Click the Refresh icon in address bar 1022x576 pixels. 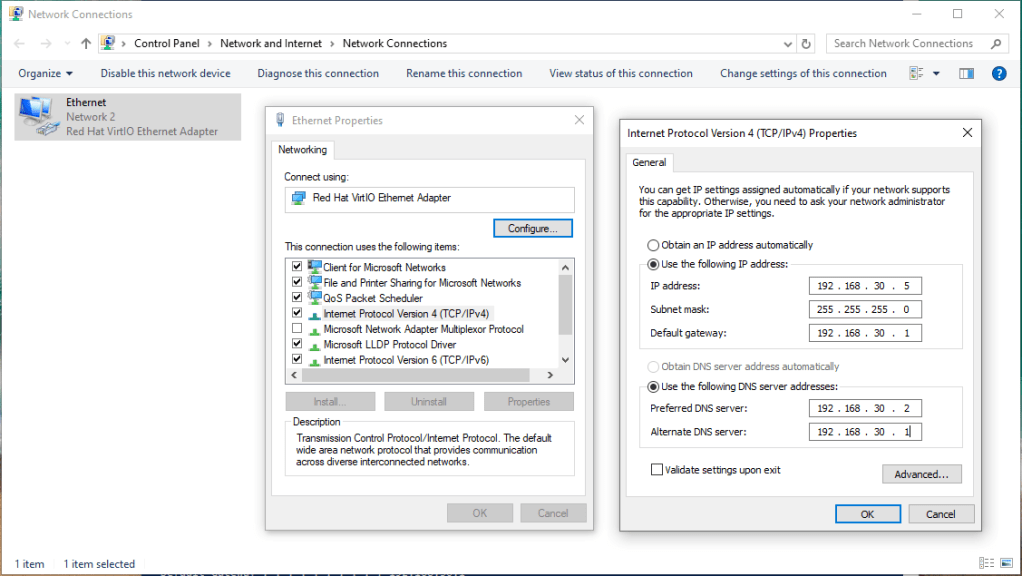[807, 44]
